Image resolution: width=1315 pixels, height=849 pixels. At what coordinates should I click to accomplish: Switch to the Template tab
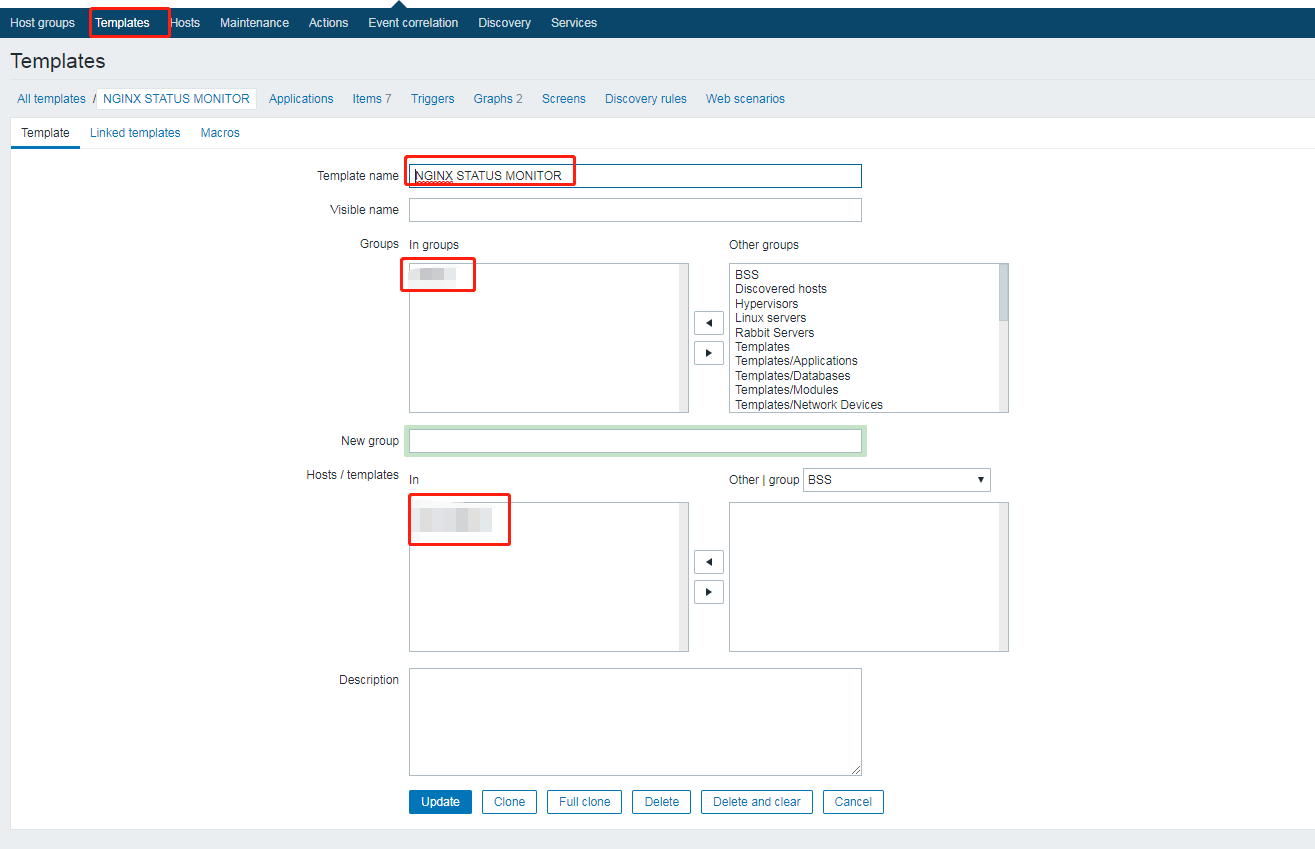(45, 133)
